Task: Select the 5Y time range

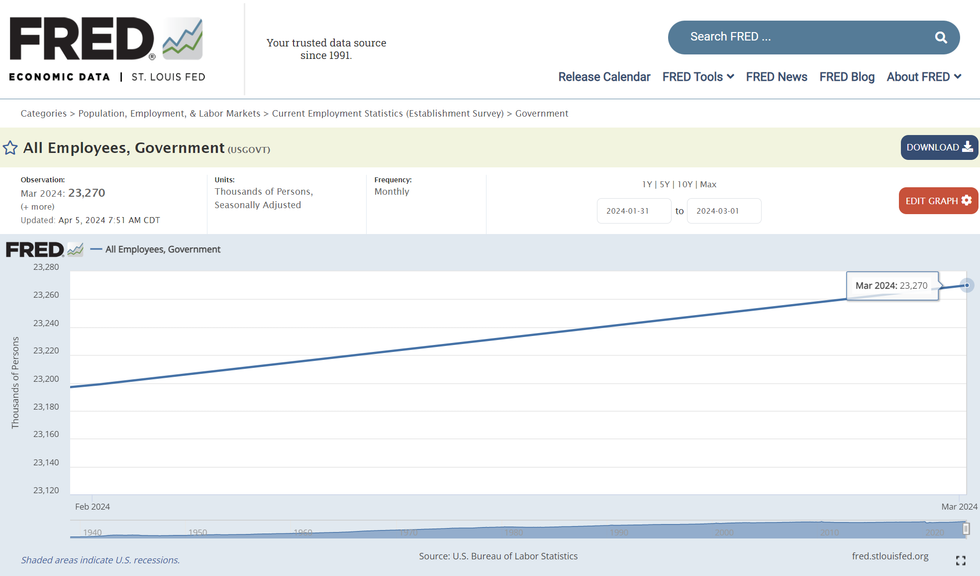Action: click(x=665, y=184)
